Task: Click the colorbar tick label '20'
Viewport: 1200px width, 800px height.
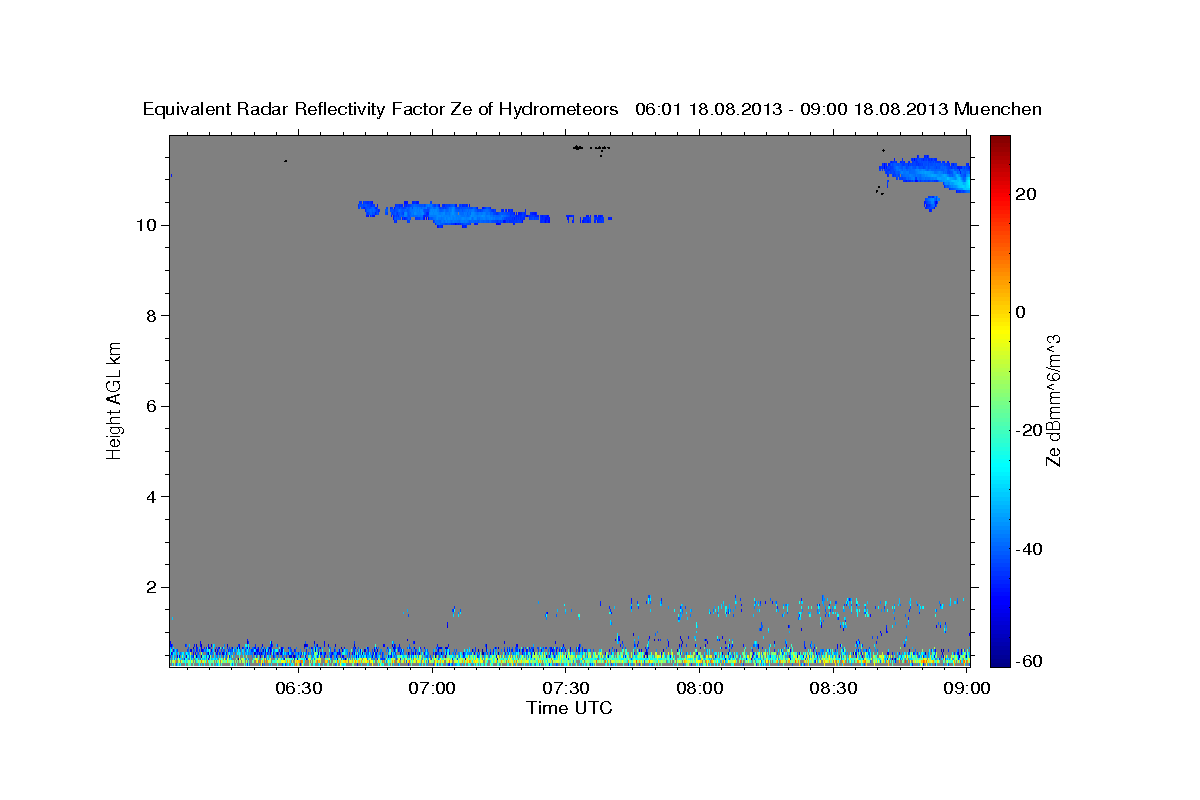Action: click(1025, 194)
